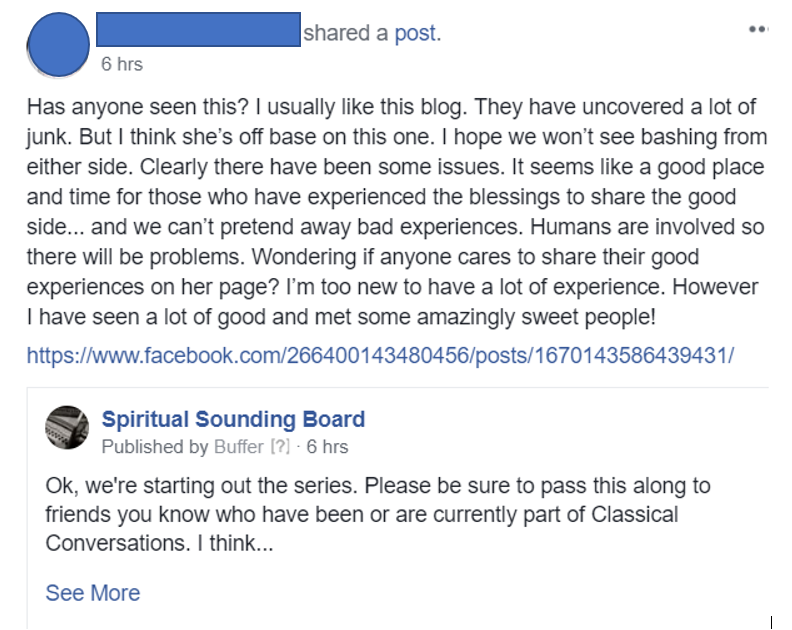Screen dimensions: 792x630
Task: Click "Classical Conversations" in the shared post preview
Action: tap(600, 515)
